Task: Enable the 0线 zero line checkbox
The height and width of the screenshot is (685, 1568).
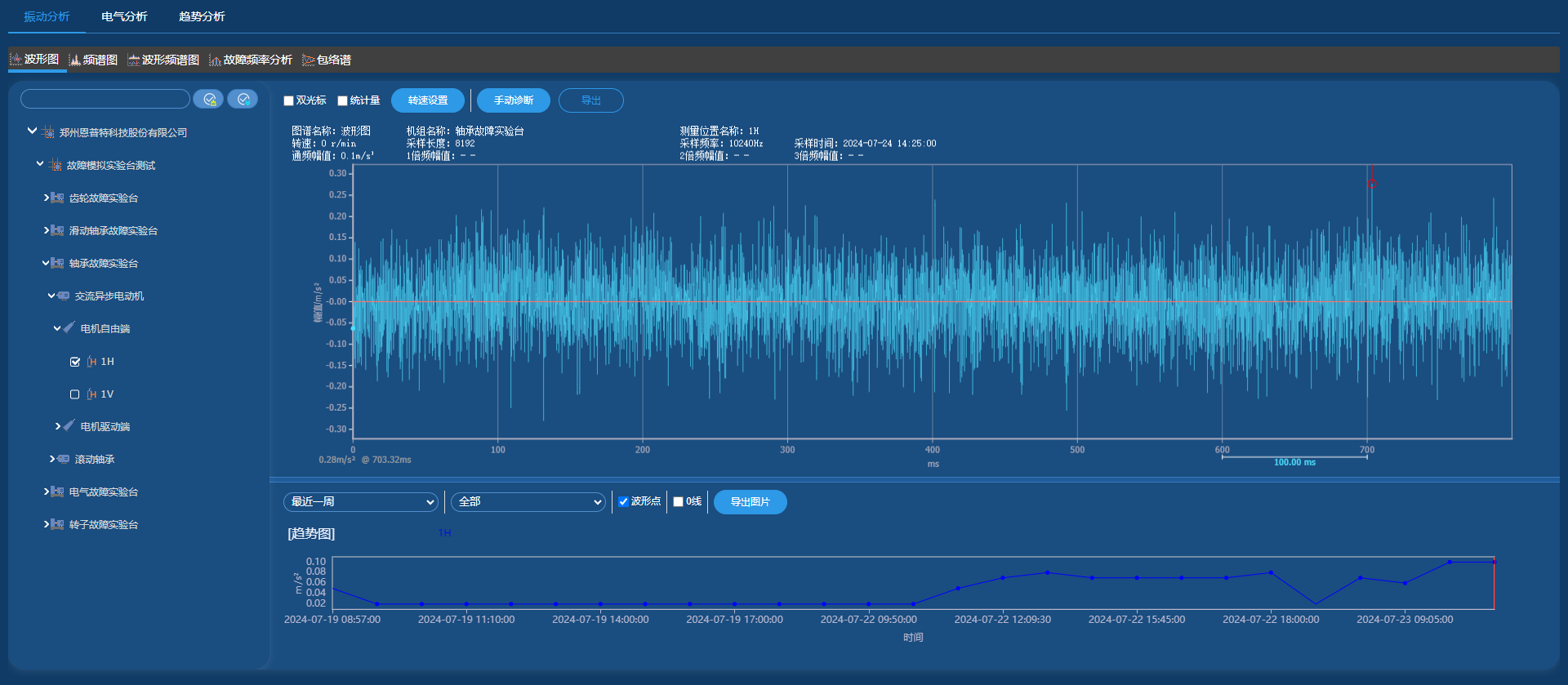Action: [x=678, y=501]
